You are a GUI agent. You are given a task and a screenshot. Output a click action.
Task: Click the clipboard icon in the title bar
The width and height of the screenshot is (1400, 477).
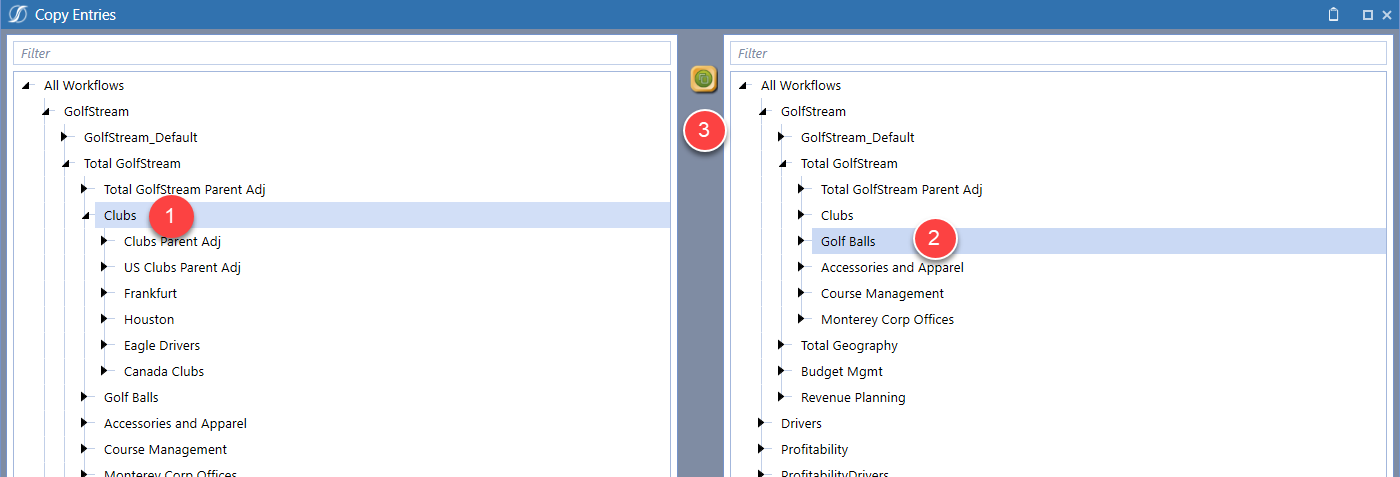tap(1333, 14)
